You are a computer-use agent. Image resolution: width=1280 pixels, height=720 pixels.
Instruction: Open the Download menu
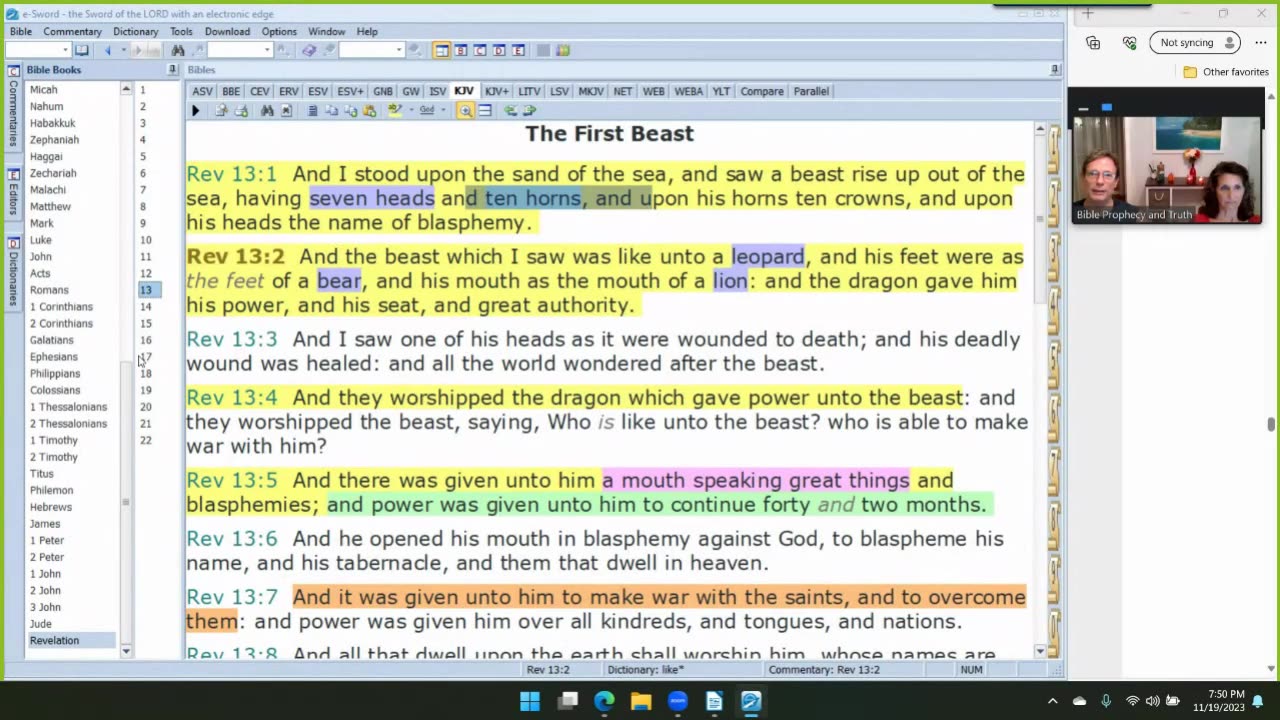pyautogui.click(x=227, y=32)
